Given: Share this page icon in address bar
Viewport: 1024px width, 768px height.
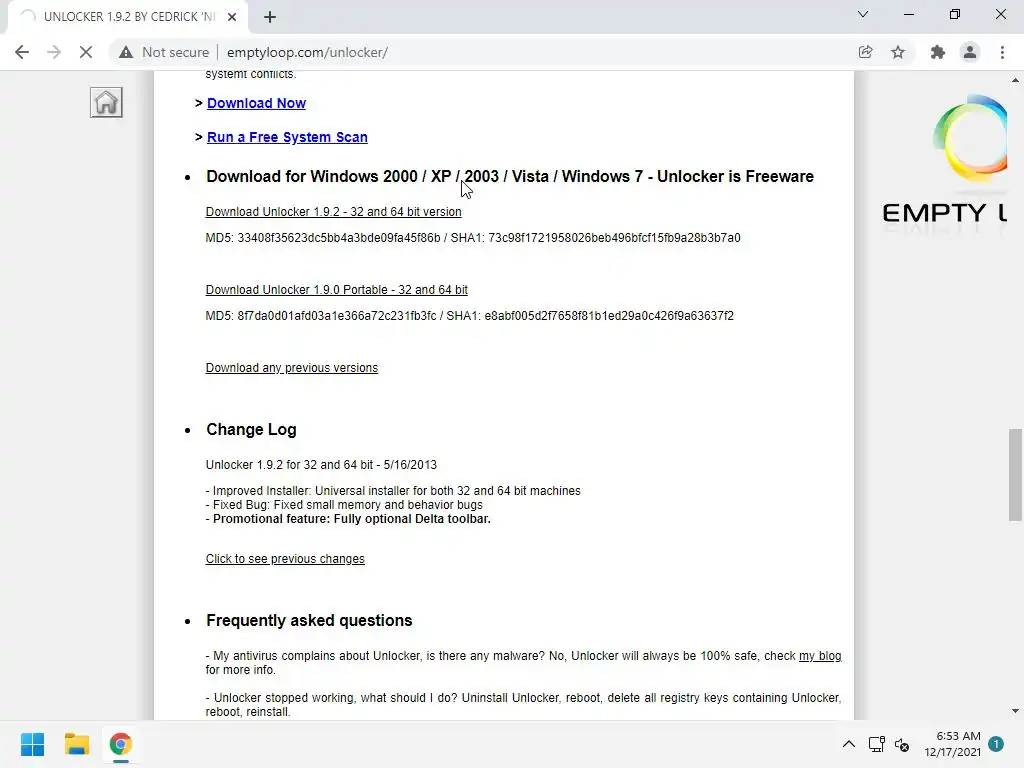Looking at the screenshot, I should pyautogui.click(x=865, y=52).
